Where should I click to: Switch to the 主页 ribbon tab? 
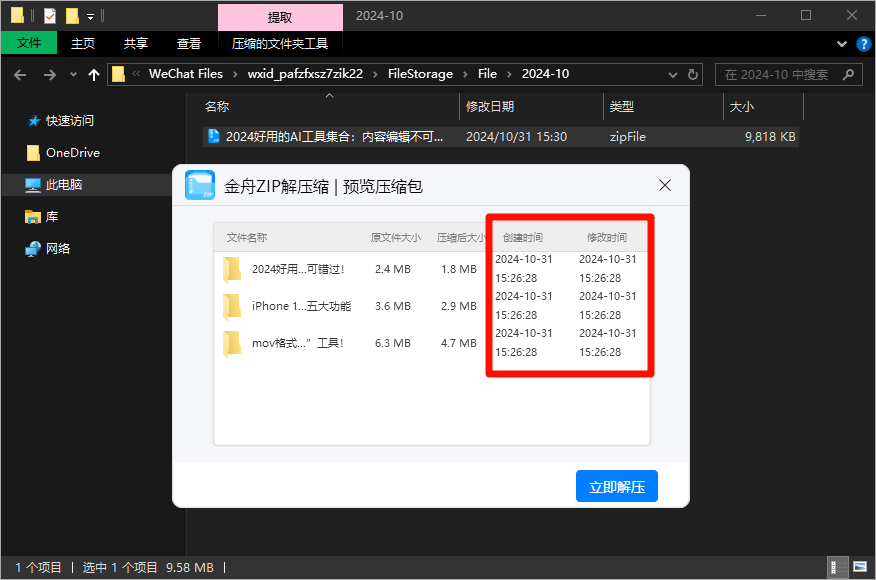[x=83, y=43]
